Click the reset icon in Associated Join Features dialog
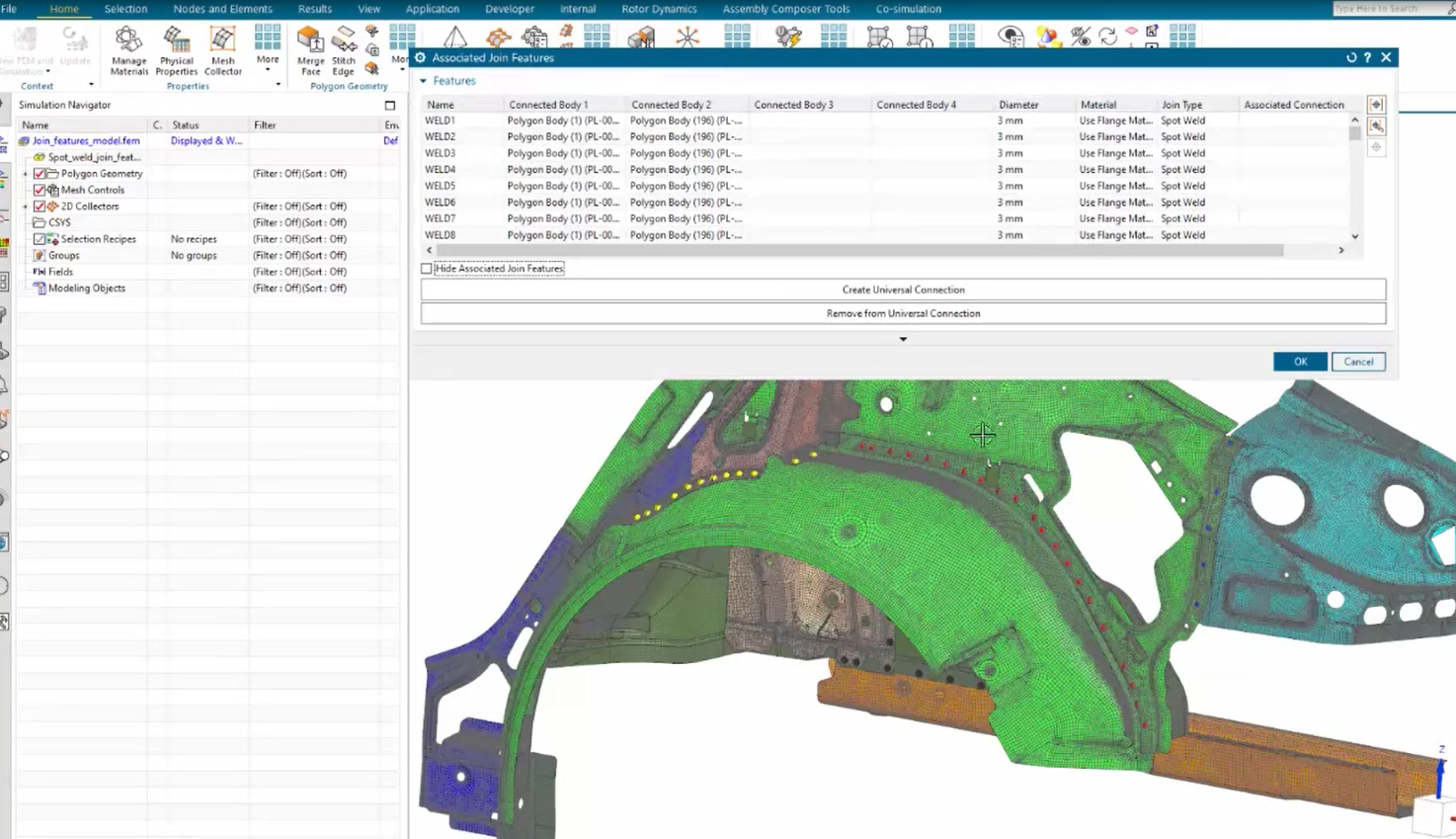 coord(1351,57)
